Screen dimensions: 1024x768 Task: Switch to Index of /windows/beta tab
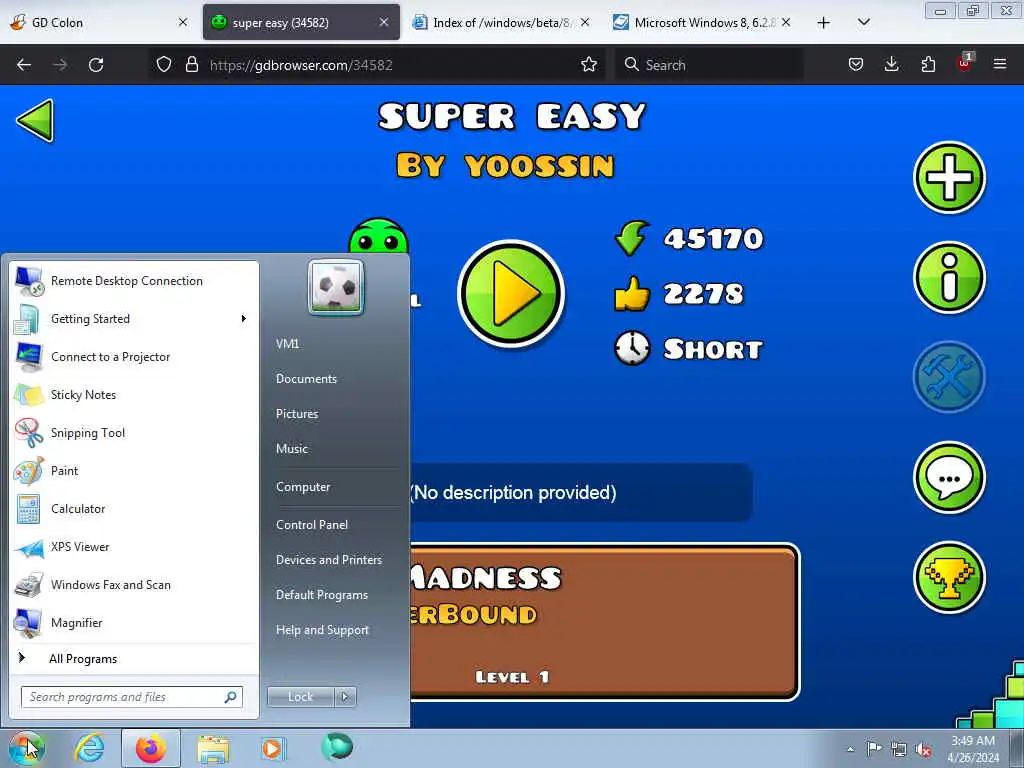(x=502, y=22)
